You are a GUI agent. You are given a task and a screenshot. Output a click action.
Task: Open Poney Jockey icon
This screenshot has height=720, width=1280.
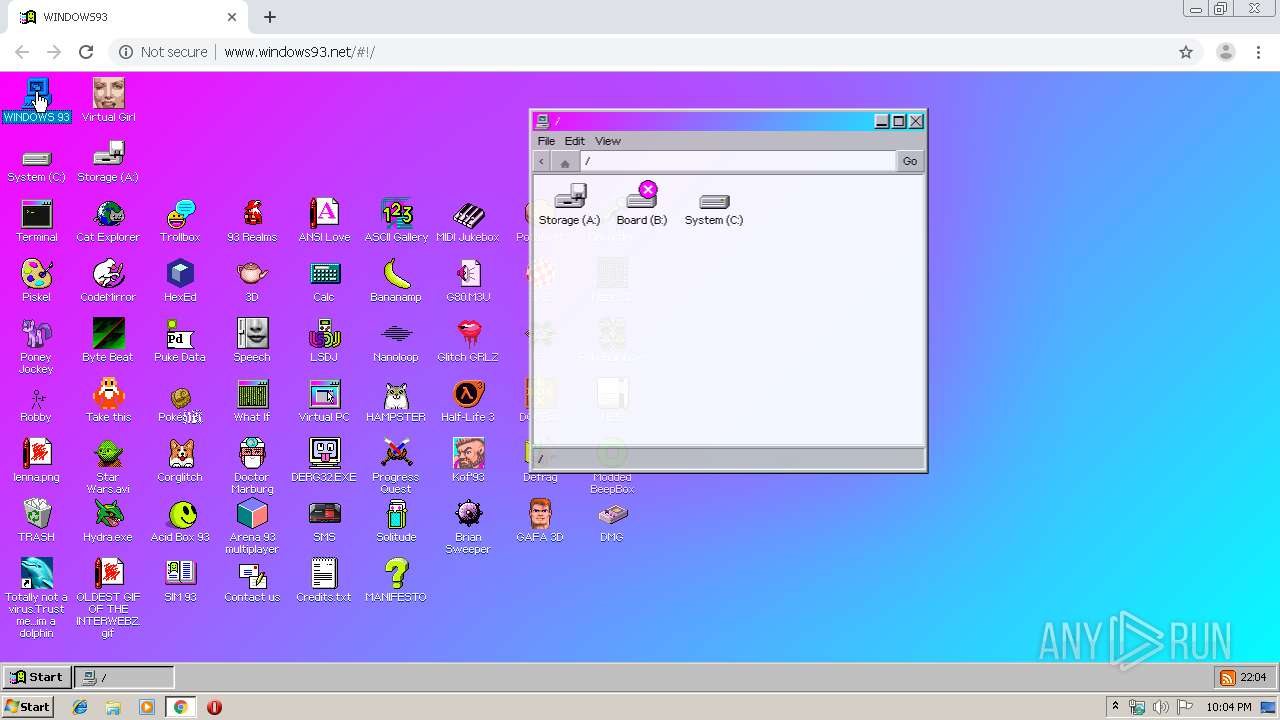click(x=36, y=347)
